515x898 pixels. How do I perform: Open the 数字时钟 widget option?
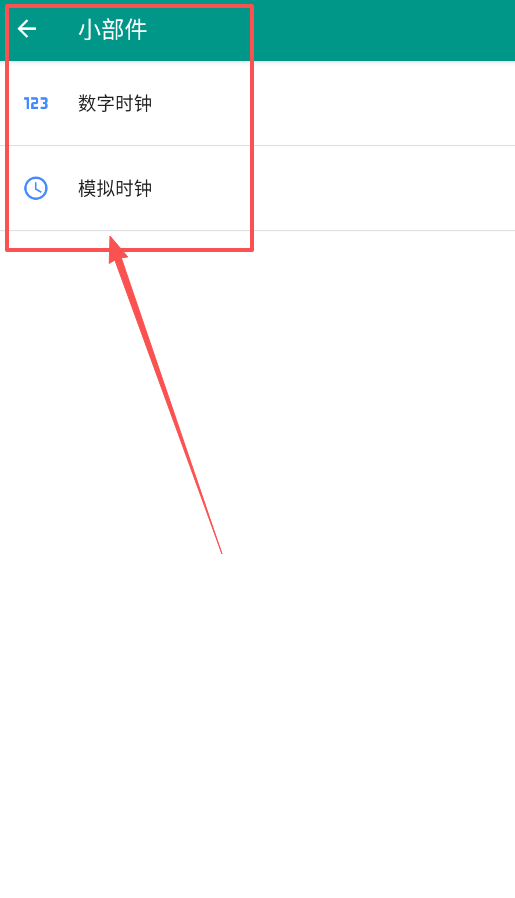[257, 103]
